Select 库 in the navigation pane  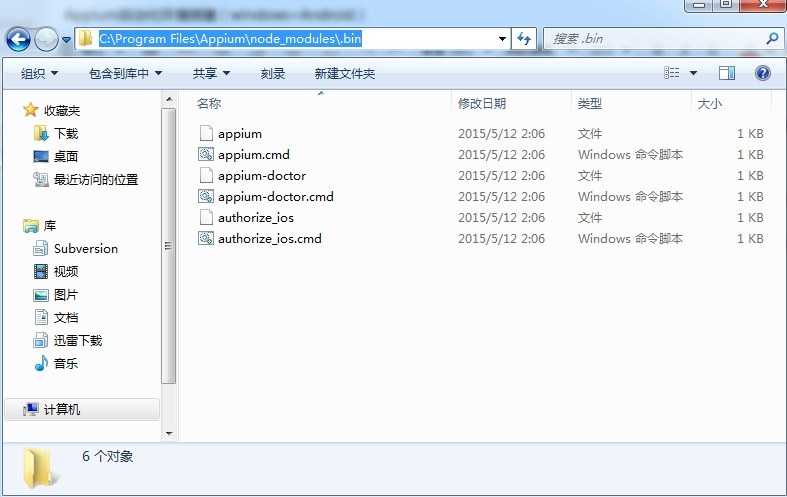point(50,225)
